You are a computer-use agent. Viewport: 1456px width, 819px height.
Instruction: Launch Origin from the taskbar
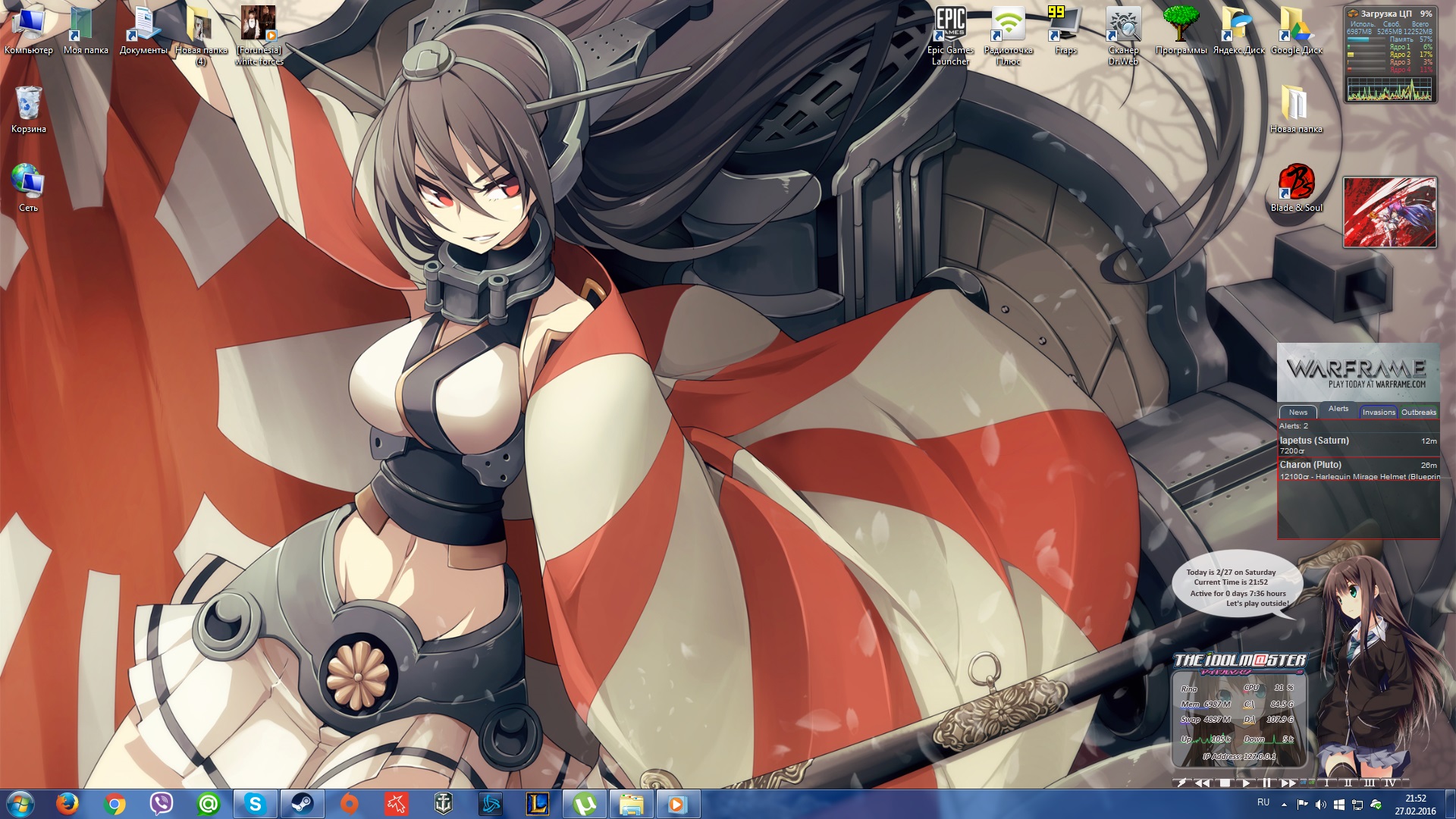coord(350,804)
